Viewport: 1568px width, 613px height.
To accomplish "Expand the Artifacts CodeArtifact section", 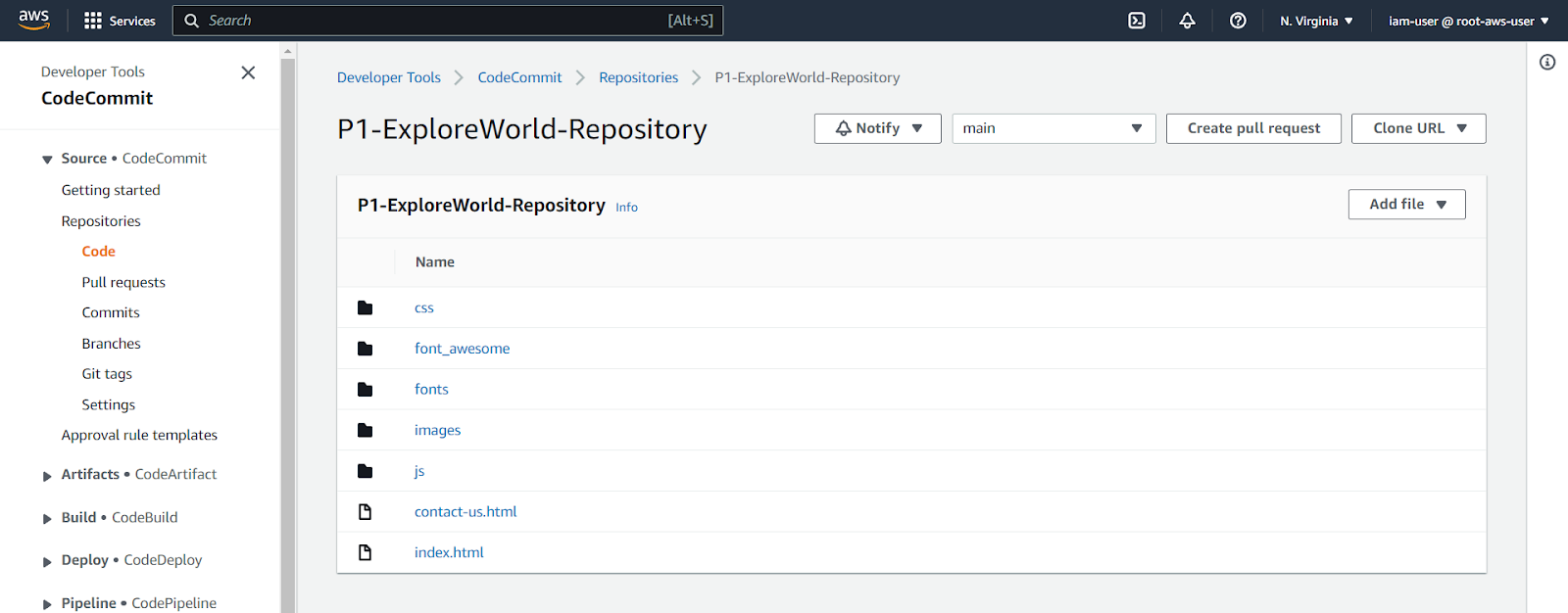I will (x=47, y=476).
